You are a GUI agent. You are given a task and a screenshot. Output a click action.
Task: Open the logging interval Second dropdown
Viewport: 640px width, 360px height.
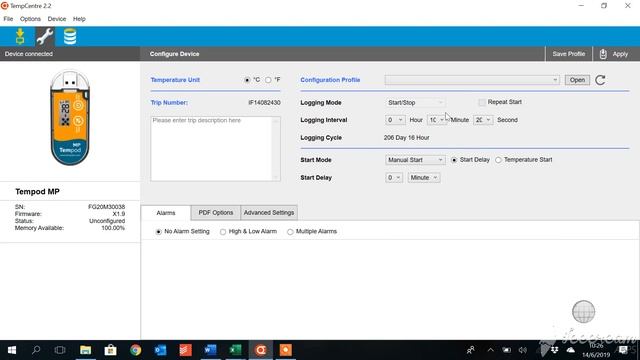pyautogui.click(x=483, y=120)
